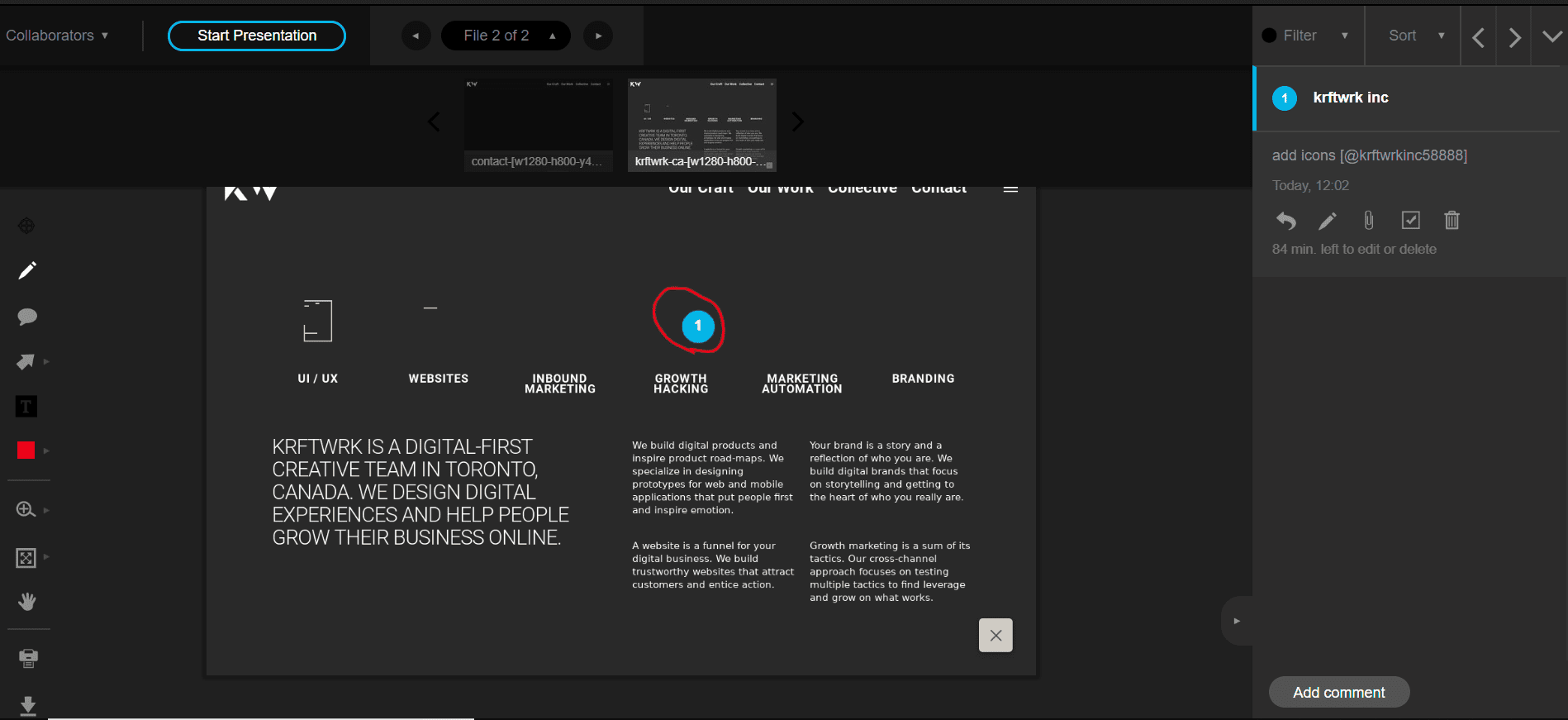Screen dimensions: 1568x720
Task: Click the Add comment button
Action: pyautogui.click(x=1339, y=693)
